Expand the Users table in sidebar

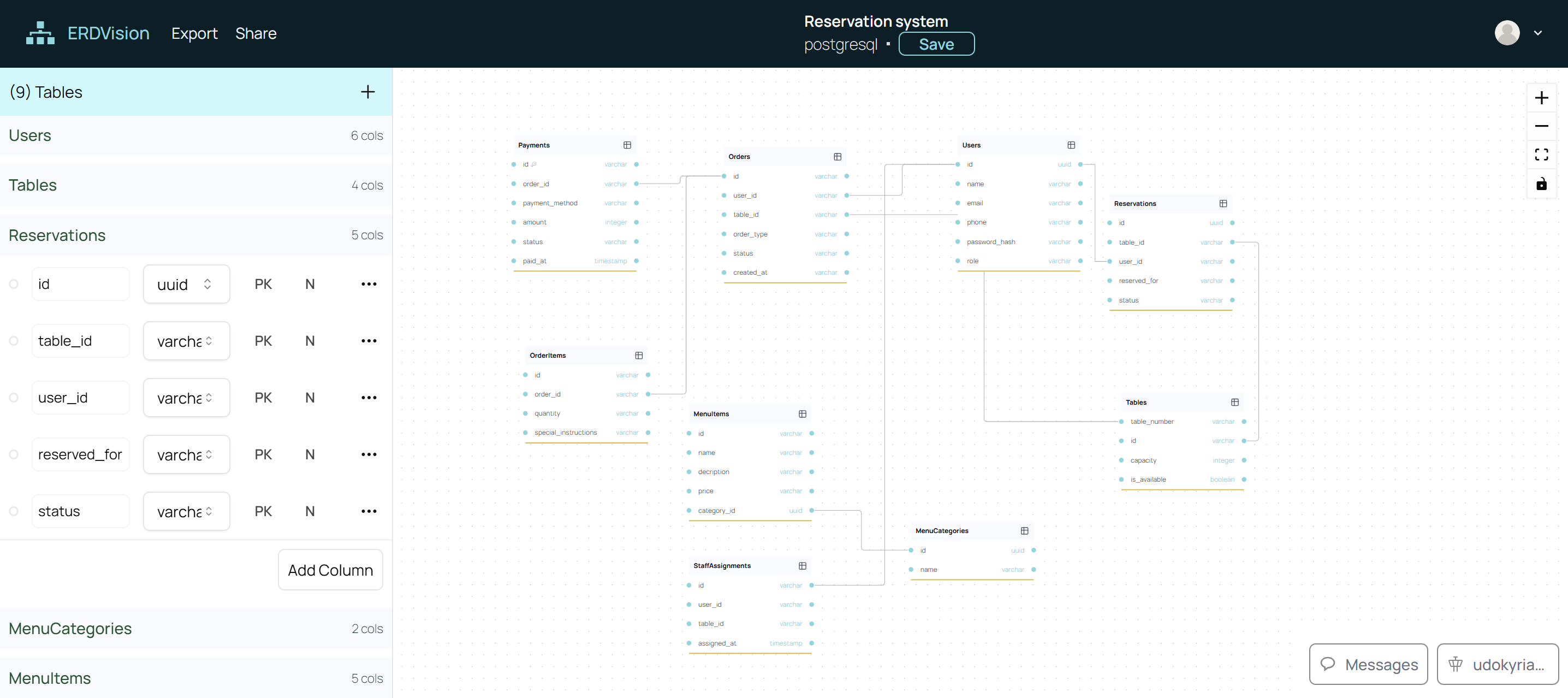point(196,136)
